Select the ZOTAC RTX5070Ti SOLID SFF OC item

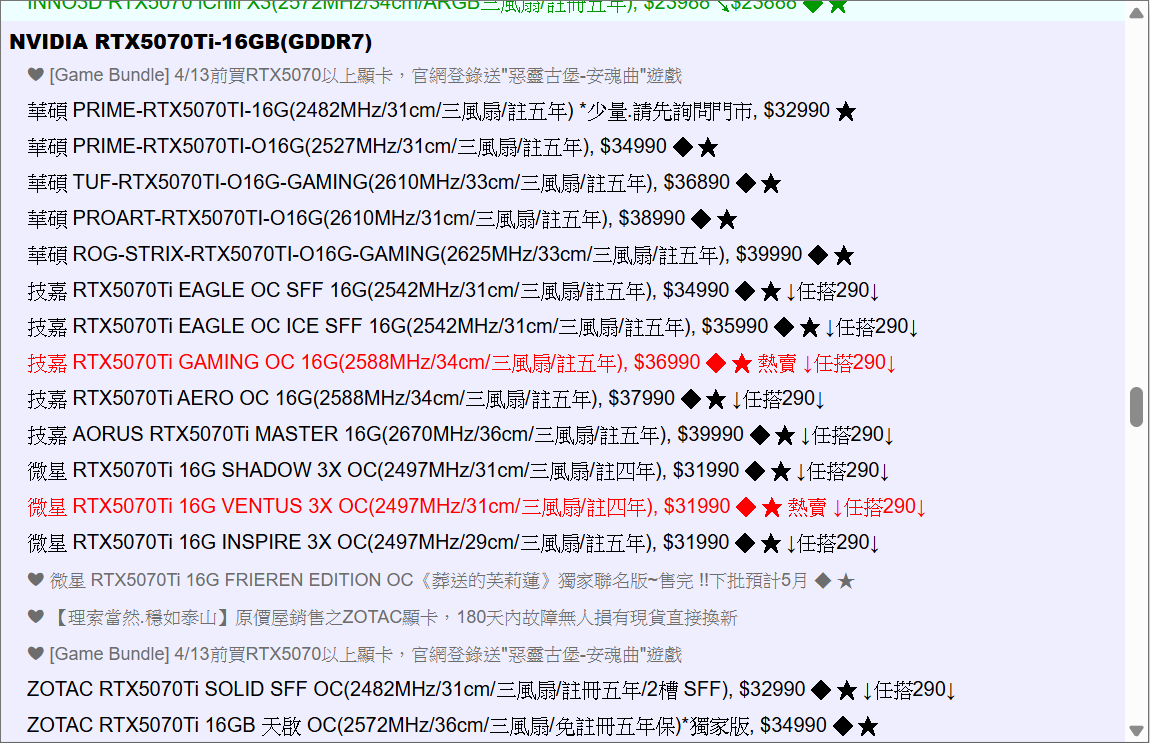(x=491, y=689)
